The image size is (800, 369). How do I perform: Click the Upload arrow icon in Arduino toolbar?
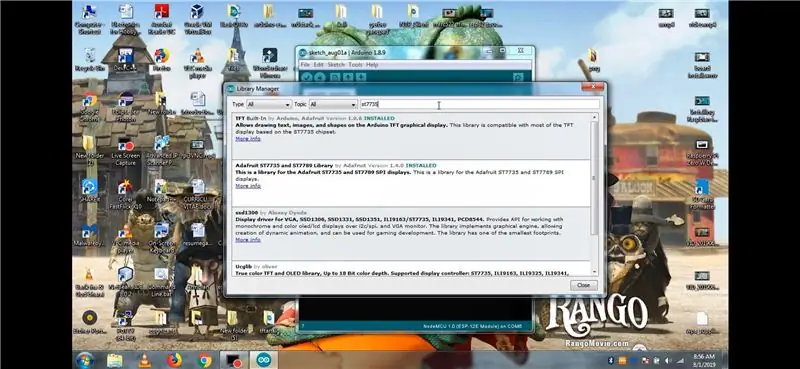coord(320,77)
